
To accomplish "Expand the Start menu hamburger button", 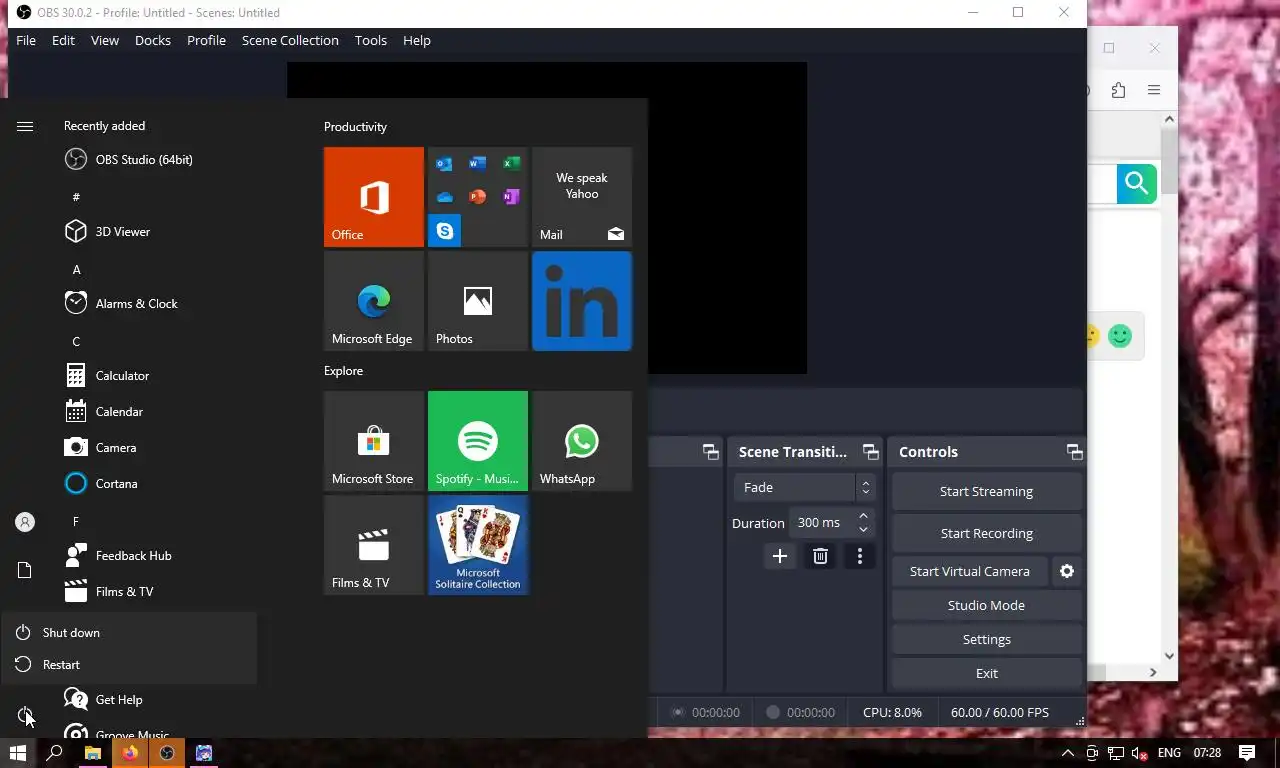I will coord(25,126).
